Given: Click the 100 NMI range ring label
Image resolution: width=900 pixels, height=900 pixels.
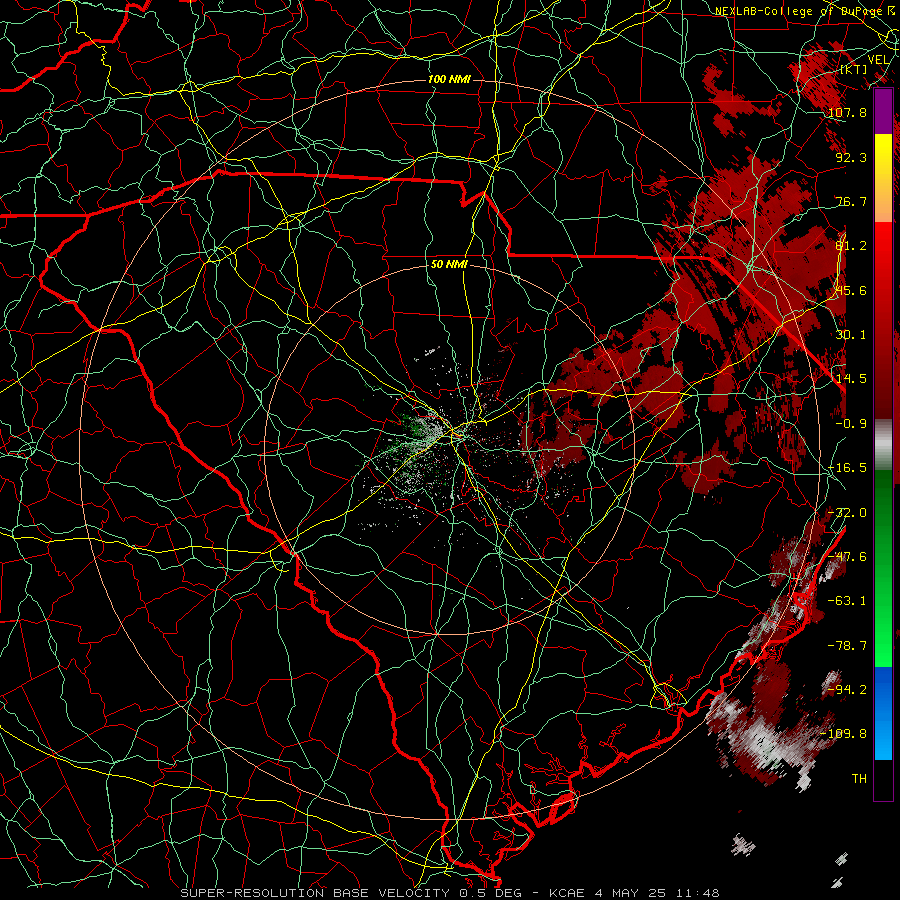Looking at the screenshot, I should (449, 79).
